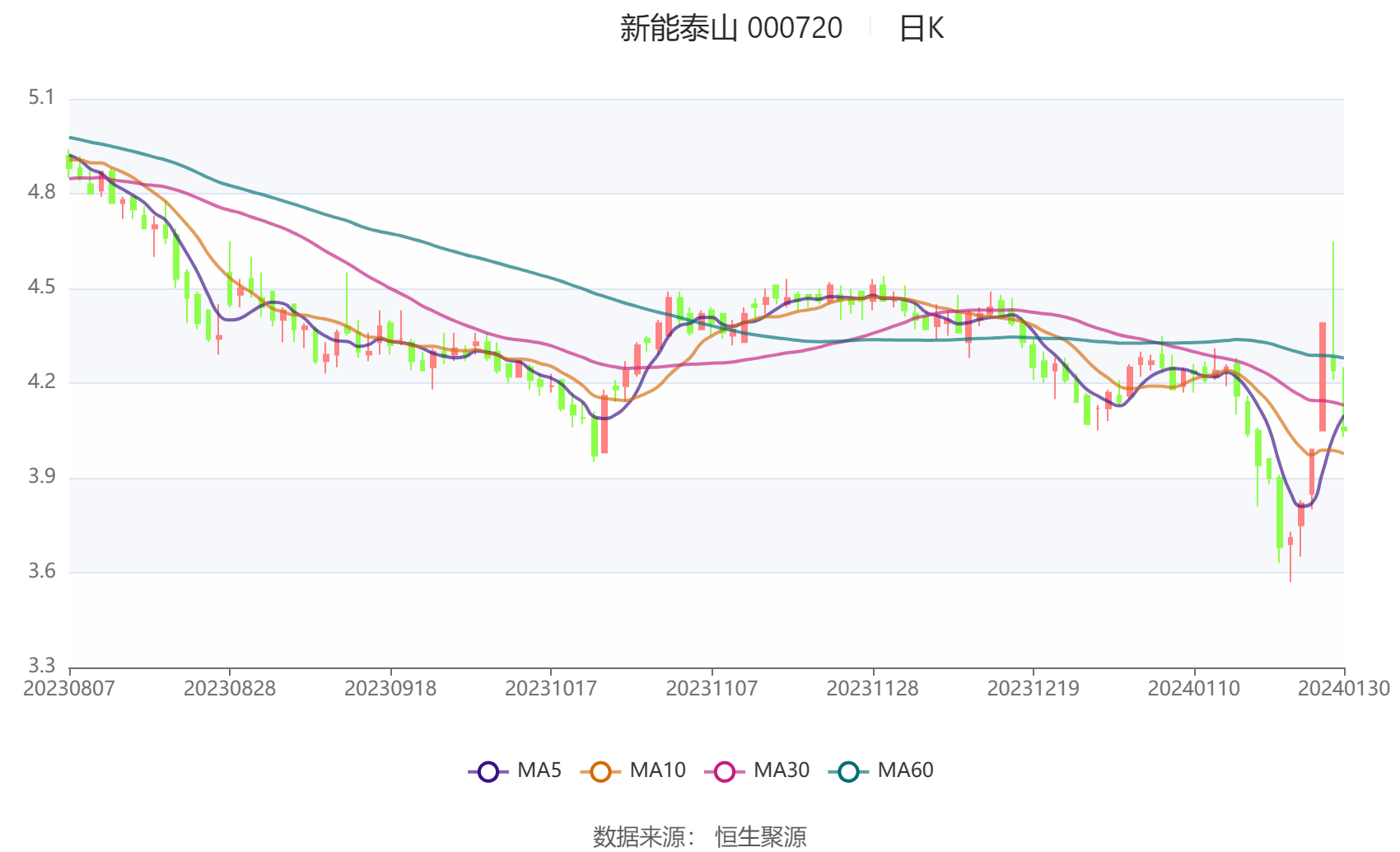Viewport: 1400px width, 852px height.
Task: Select the 20231219 date axis label
Action: (x=1034, y=688)
